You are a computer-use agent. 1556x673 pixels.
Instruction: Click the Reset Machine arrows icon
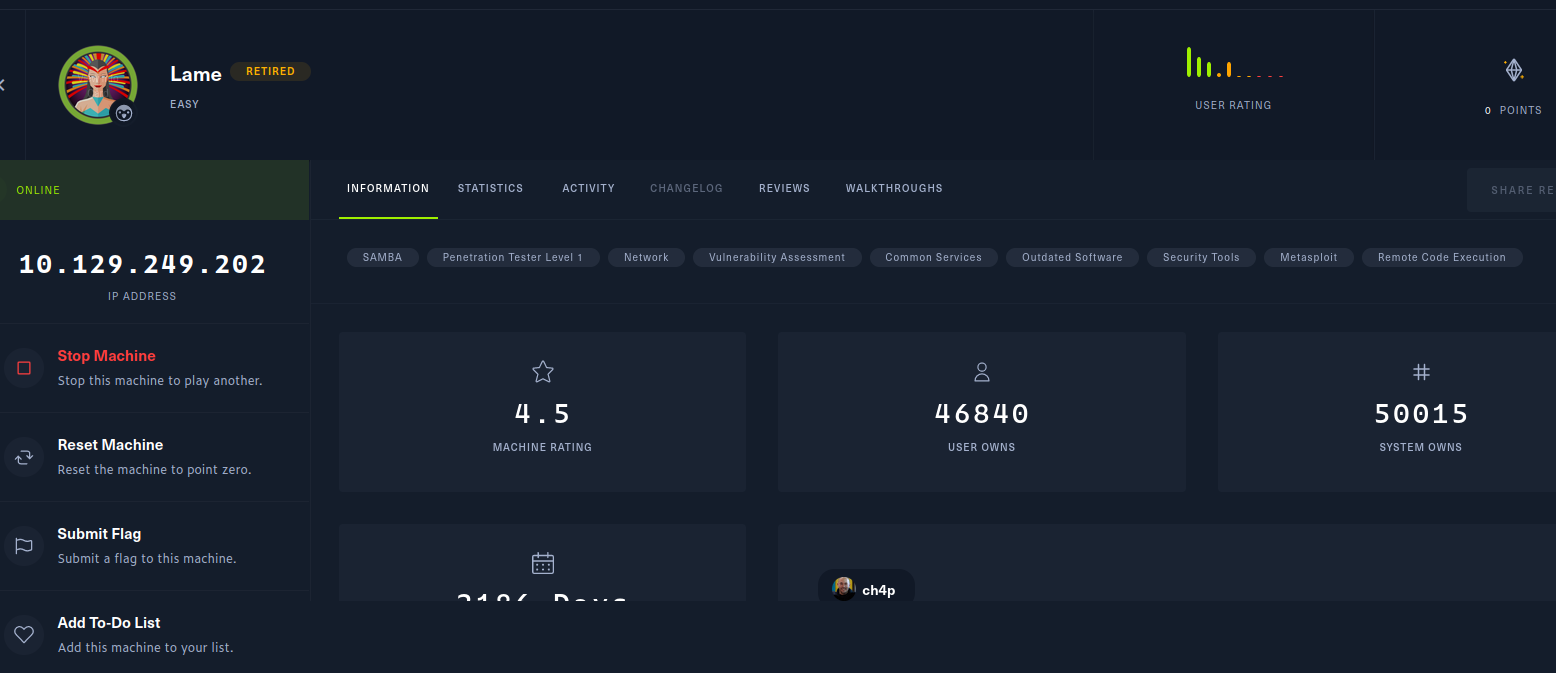[x=24, y=457]
